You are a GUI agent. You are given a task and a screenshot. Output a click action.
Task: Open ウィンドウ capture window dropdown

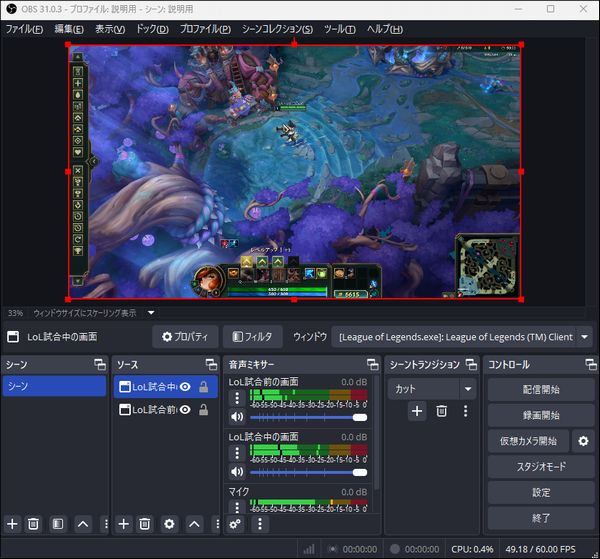coord(462,337)
